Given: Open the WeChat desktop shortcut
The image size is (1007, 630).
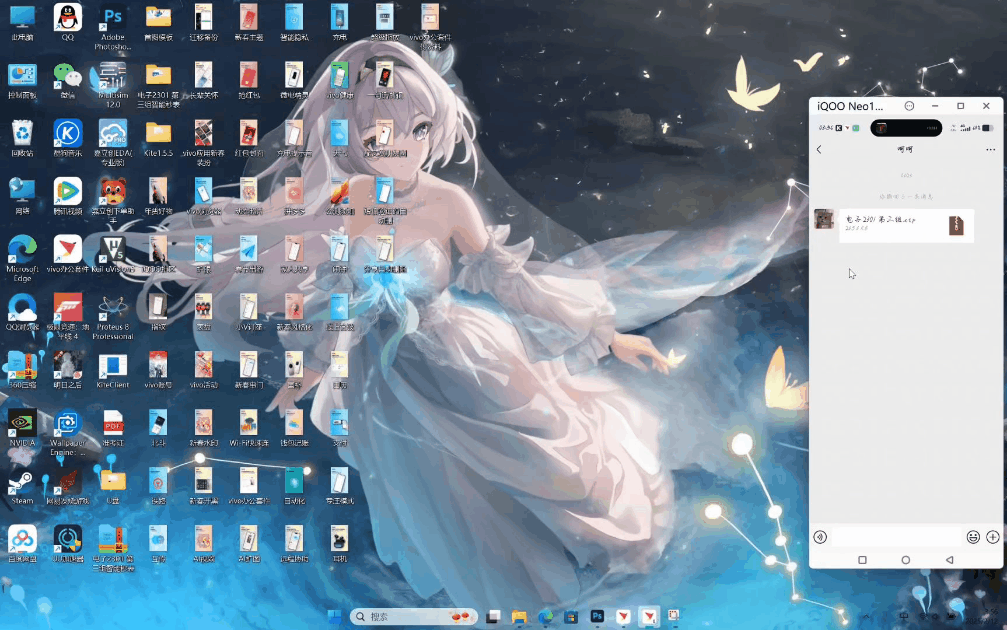Looking at the screenshot, I should click(67, 76).
